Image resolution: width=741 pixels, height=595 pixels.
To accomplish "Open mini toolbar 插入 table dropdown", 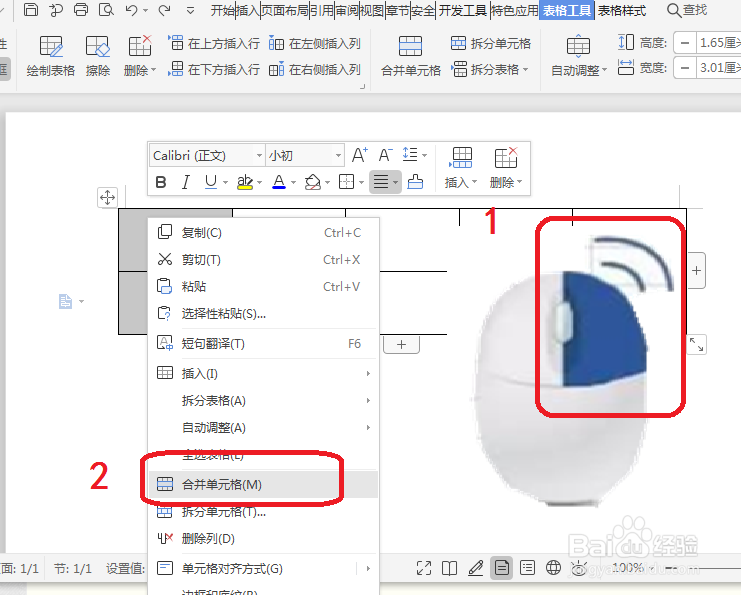I will [x=461, y=169].
